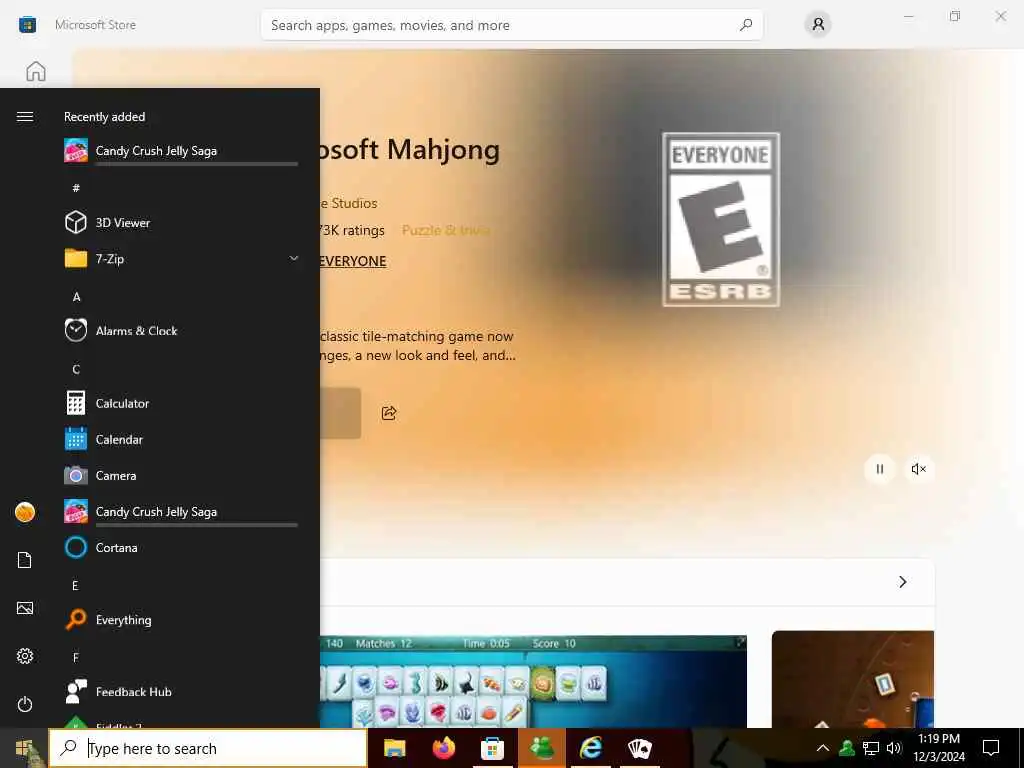Open the notification center icon
This screenshot has width=1024, height=768.
point(991,748)
